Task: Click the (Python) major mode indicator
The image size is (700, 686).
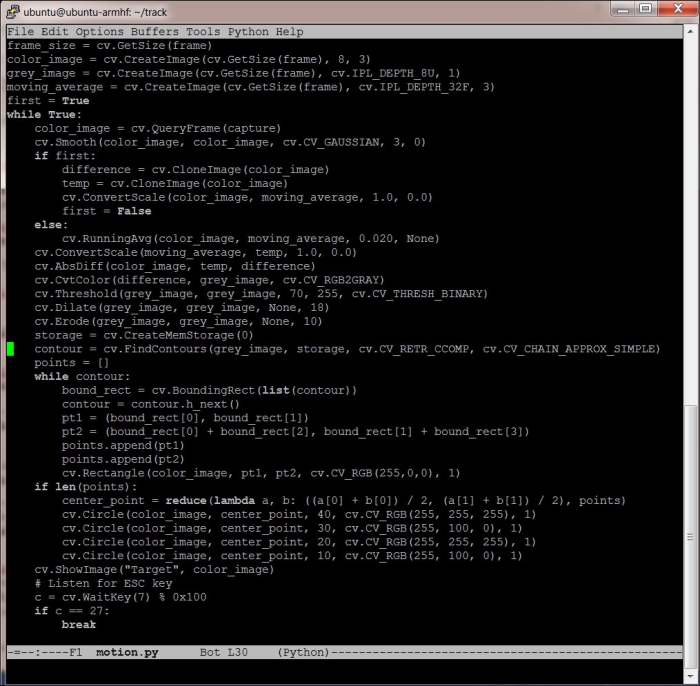Action: coord(304,652)
